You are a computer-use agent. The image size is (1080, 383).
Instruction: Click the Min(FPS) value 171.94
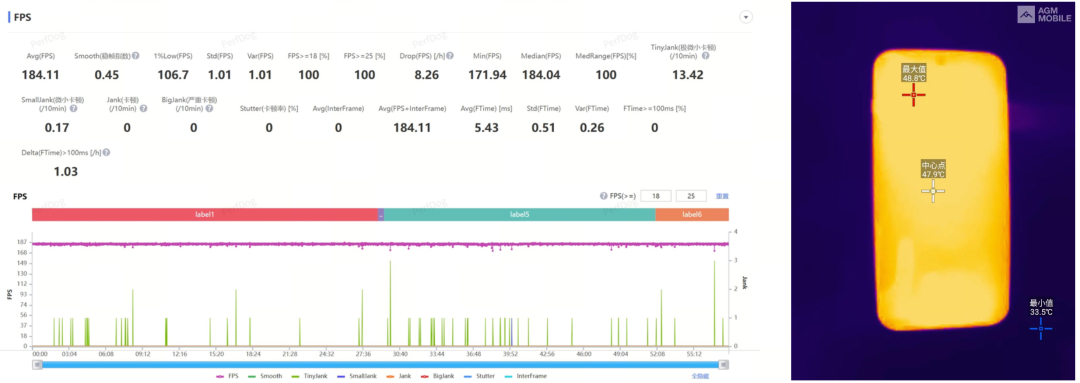coord(486,74)
